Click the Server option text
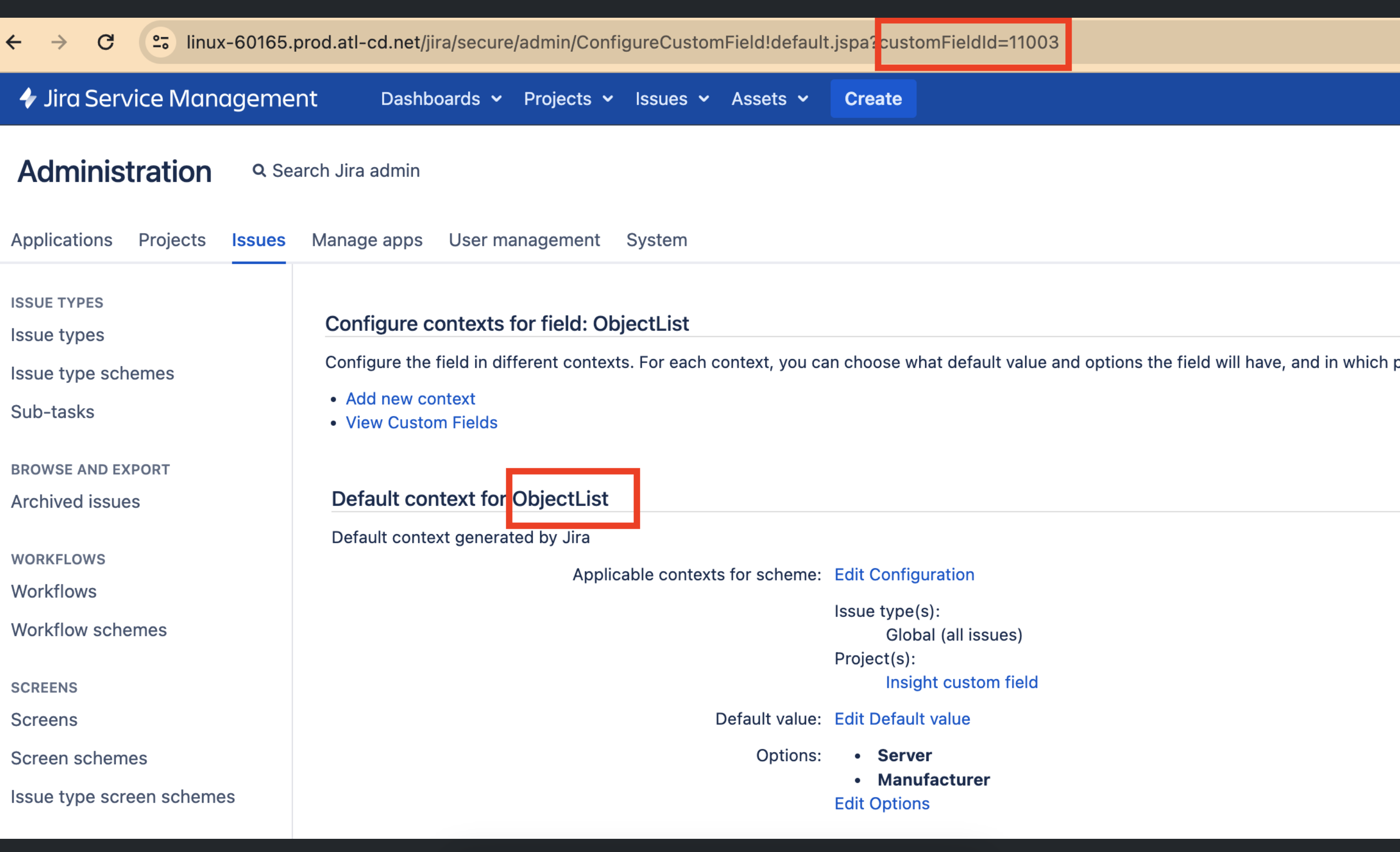Screen dimensions: 1400x852 905,756
